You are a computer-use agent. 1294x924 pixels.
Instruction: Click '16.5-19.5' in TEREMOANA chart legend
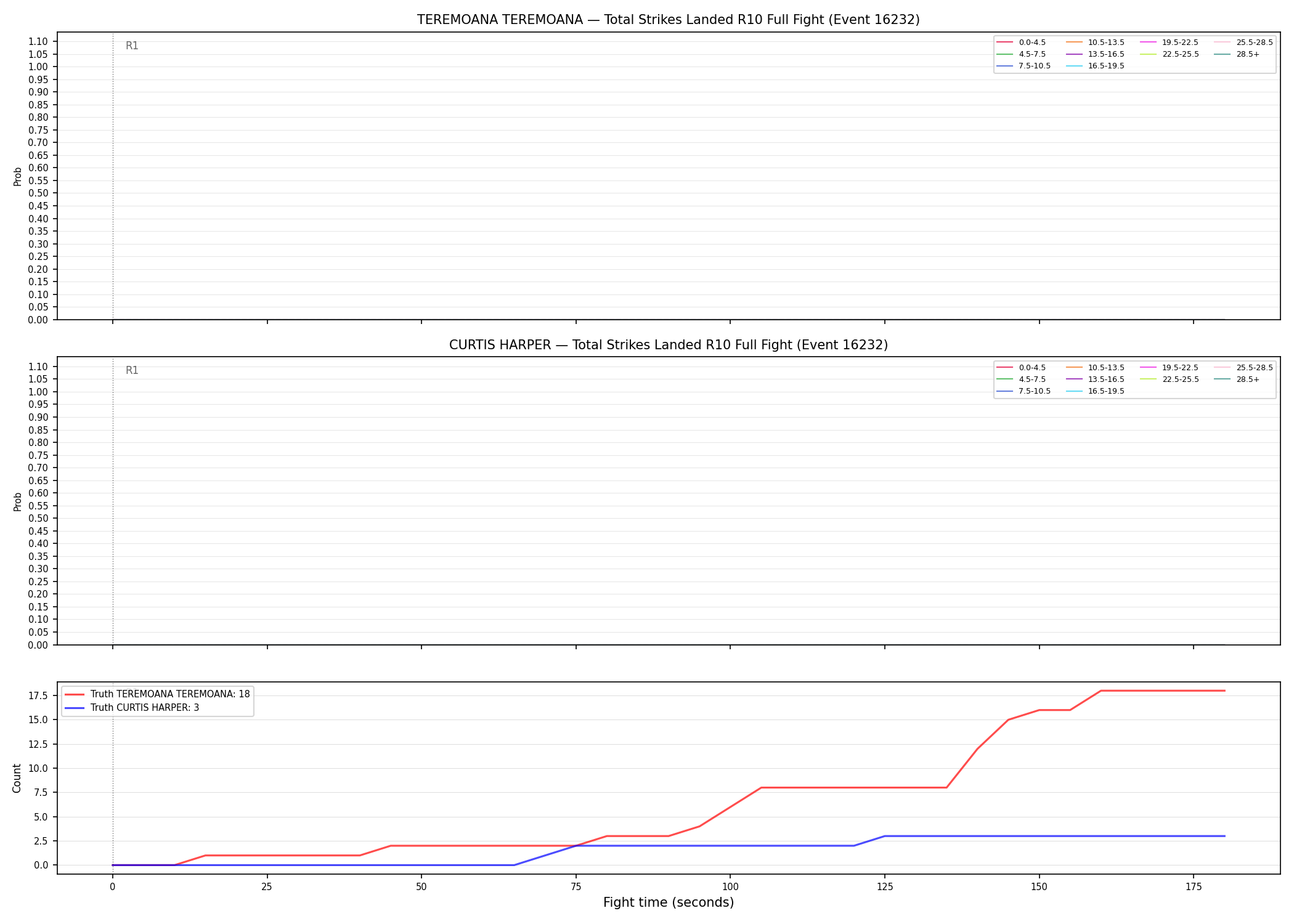[x=1106, y=66]
